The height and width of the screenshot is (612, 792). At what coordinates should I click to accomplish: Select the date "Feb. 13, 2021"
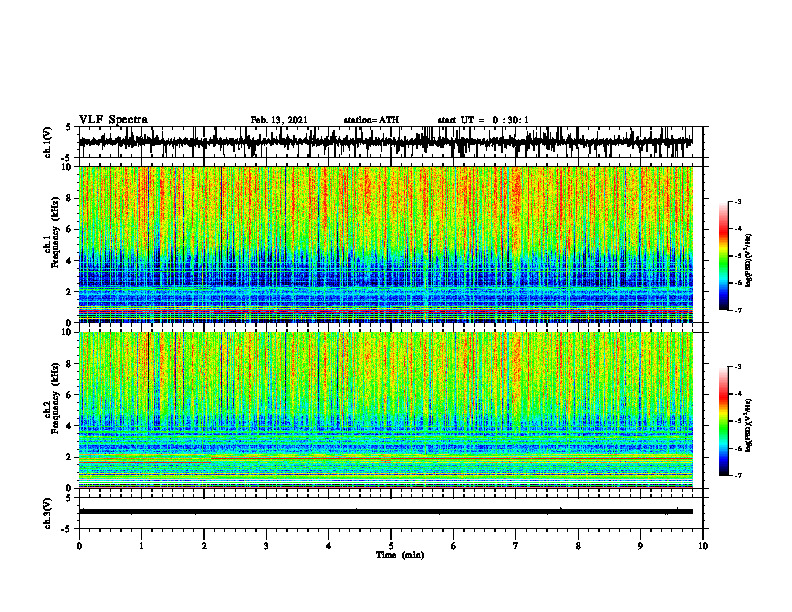point(279,120)
